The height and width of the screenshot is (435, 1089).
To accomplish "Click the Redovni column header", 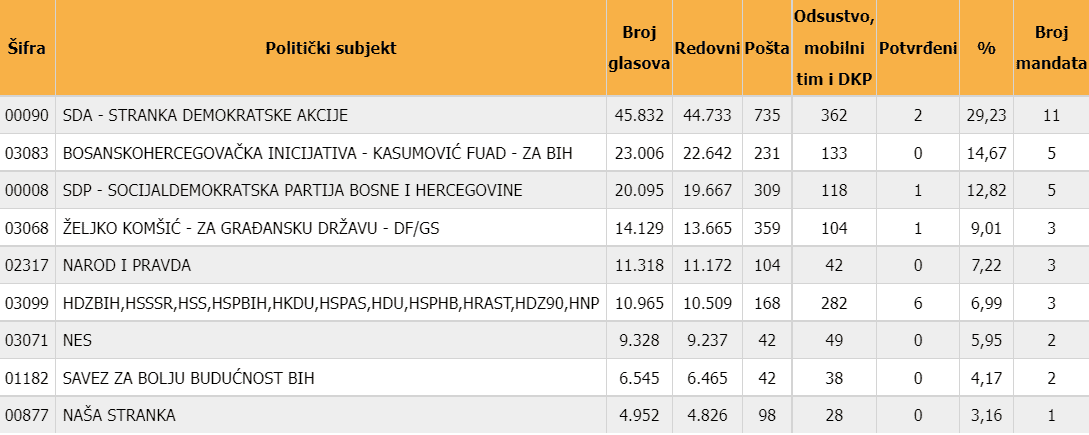I will pyautogui.click(x=707, y=48).
